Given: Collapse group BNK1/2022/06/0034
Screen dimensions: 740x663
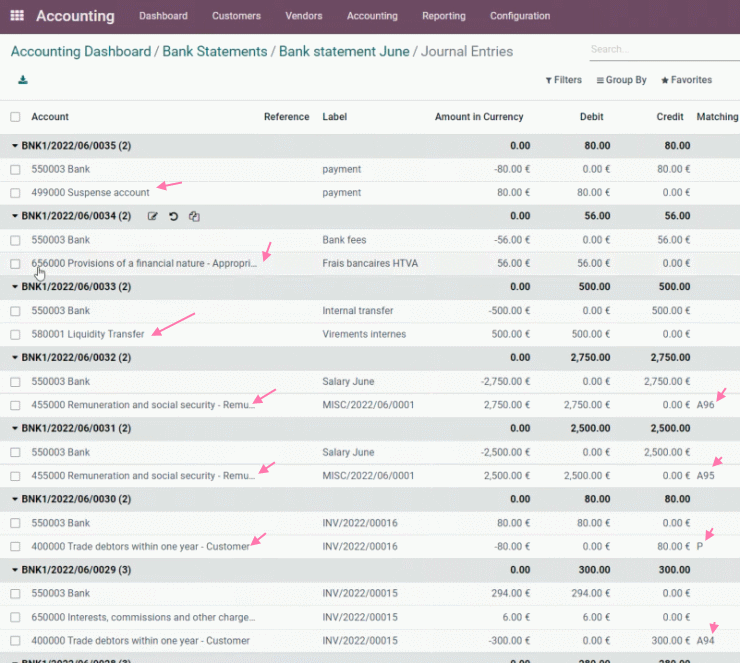Looking at the screenshot, I should pyautogui.click(x=15, y=216).
